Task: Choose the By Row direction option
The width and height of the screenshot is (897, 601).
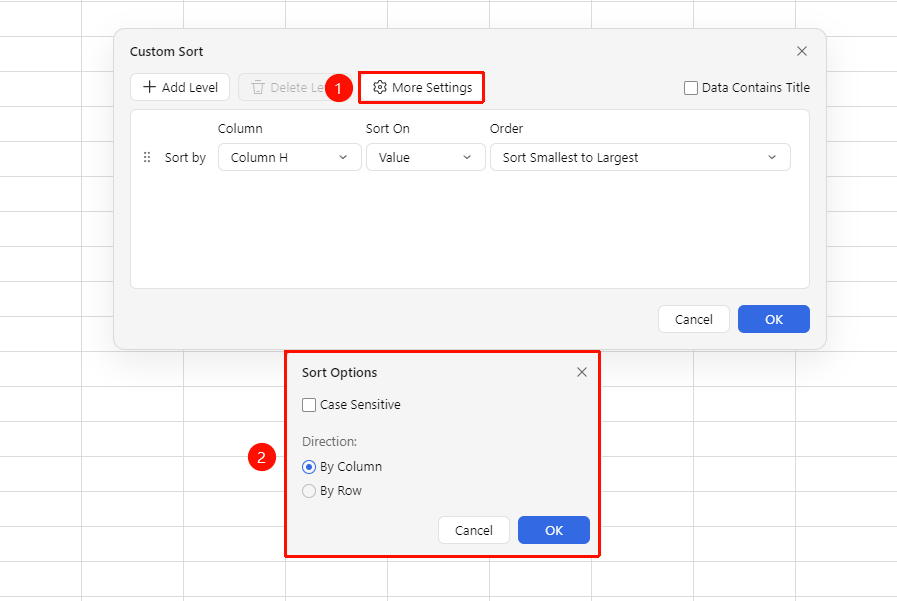Action: point(309,491)
